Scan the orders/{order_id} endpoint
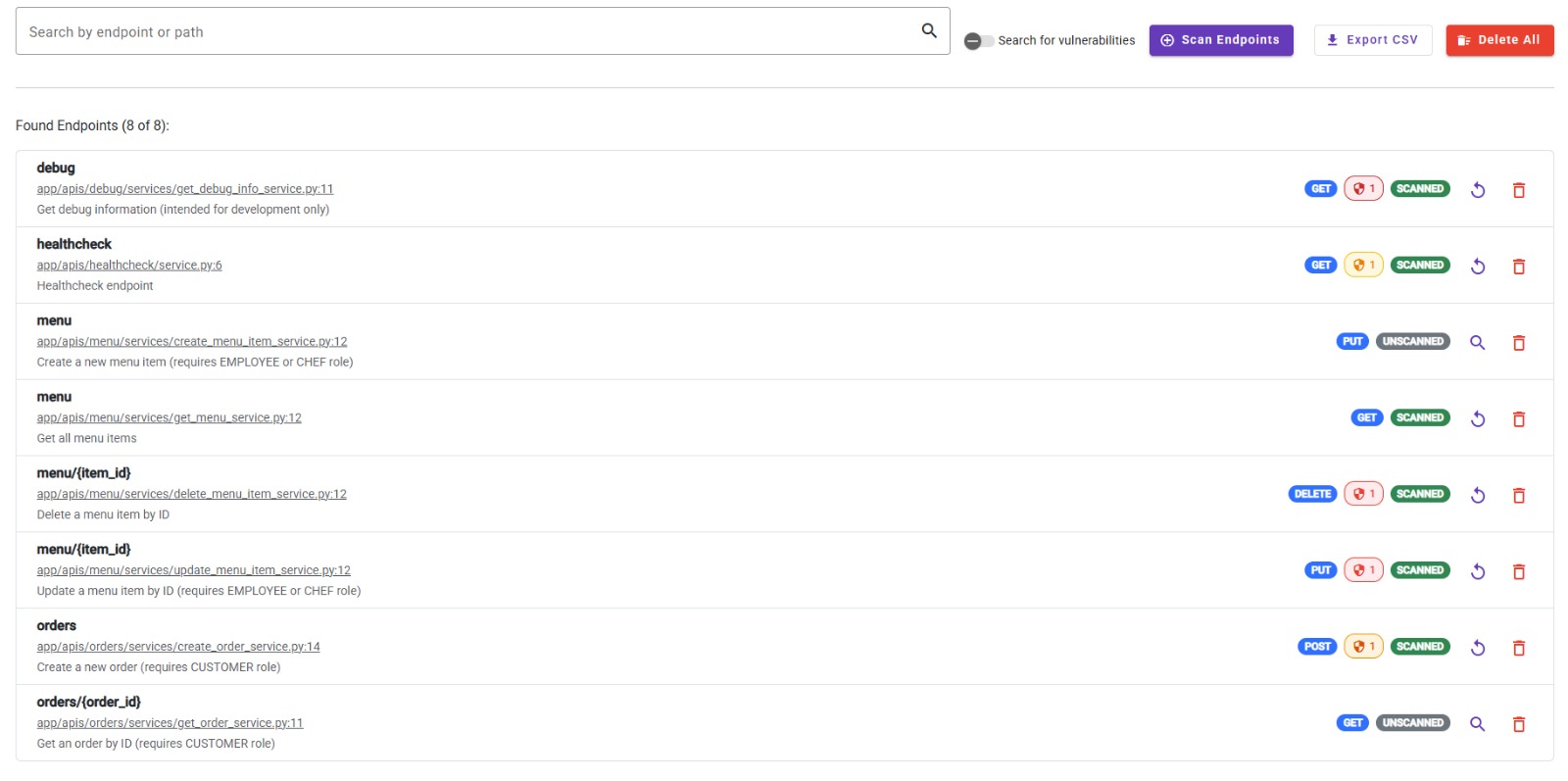The image size is (1568, 781). [x=1478, y=725]
